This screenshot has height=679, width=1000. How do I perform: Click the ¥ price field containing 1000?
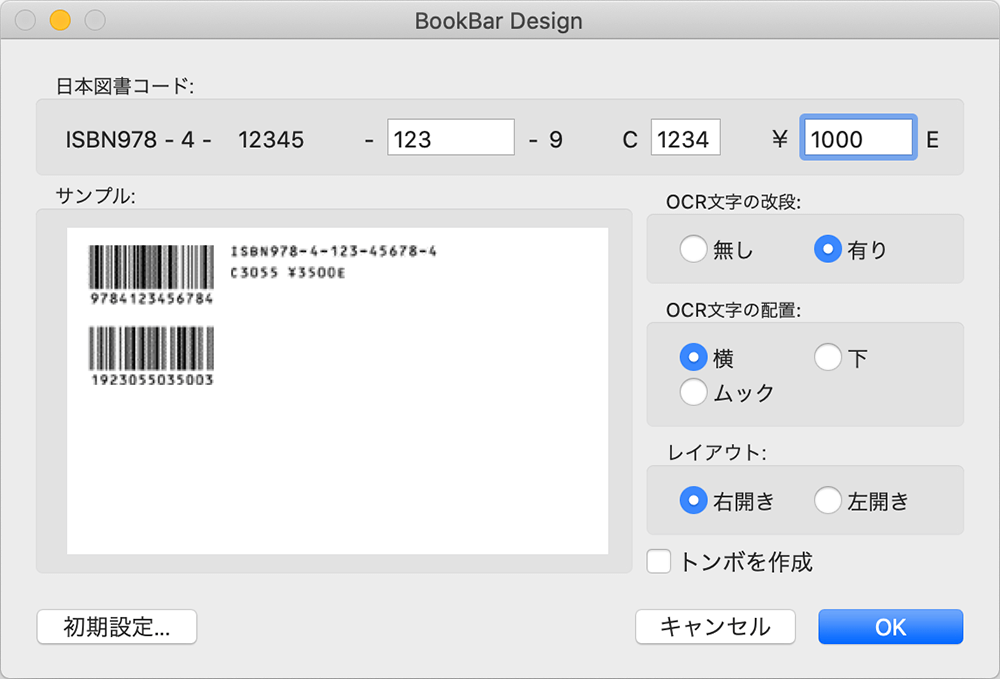point(857,137)
